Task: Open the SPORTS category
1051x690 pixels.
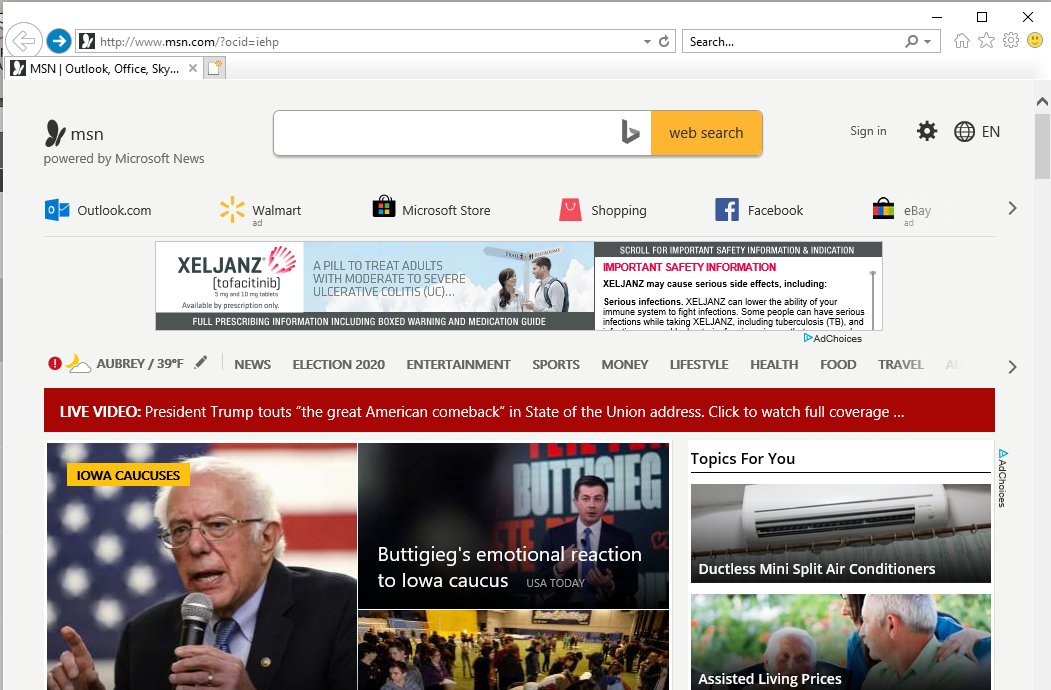Action: (556, 364)
